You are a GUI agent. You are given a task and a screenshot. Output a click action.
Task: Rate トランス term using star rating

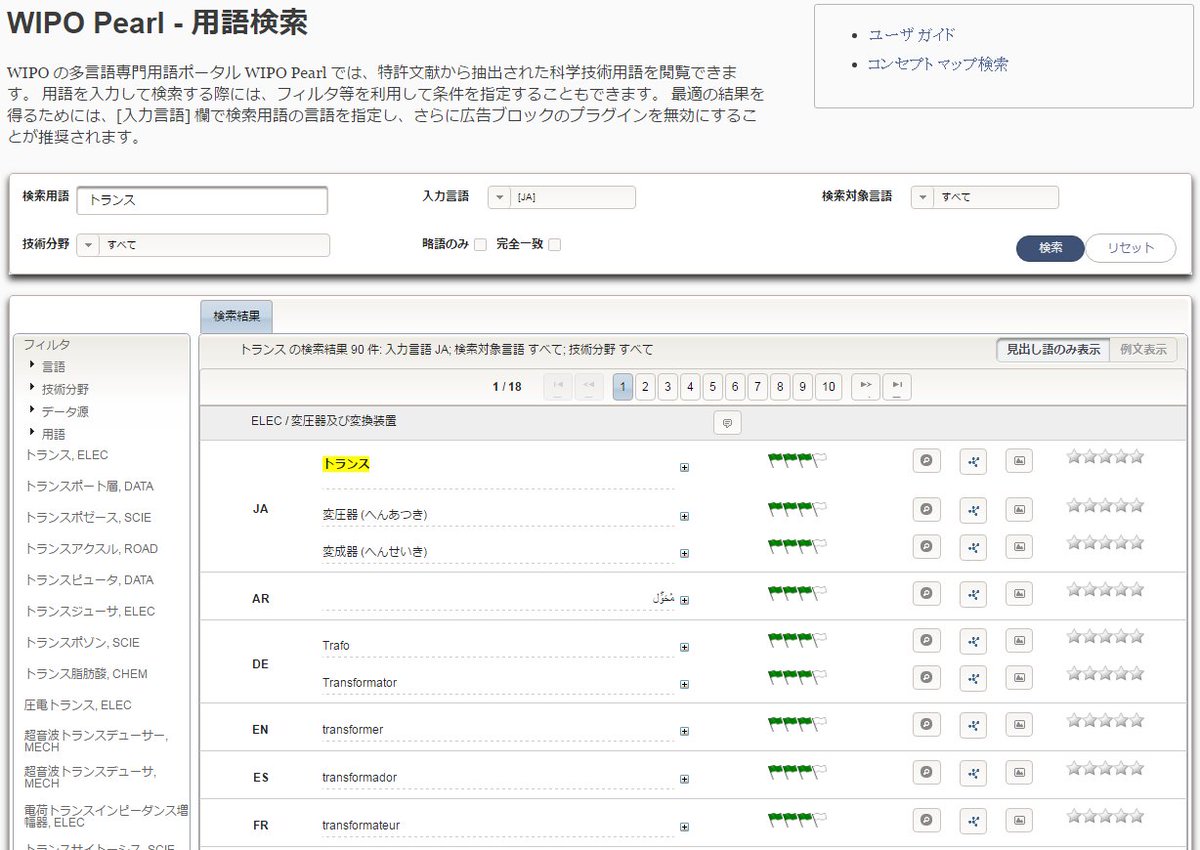pyautogui.click(x=1105, y=457)
